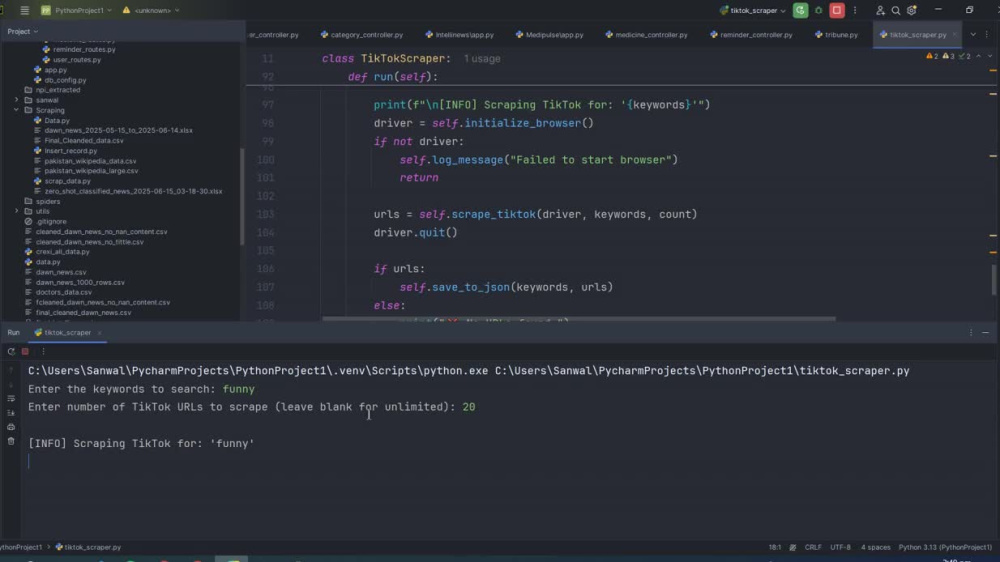Stop the process with the Run panel red square
The image size is (1000, 562).
click(26, 351)
